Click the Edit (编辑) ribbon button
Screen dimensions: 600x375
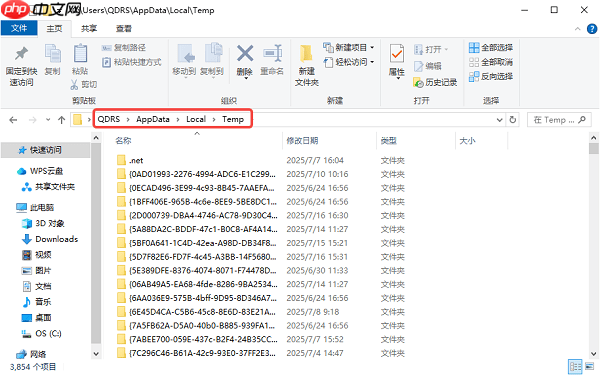click(428, 66)
